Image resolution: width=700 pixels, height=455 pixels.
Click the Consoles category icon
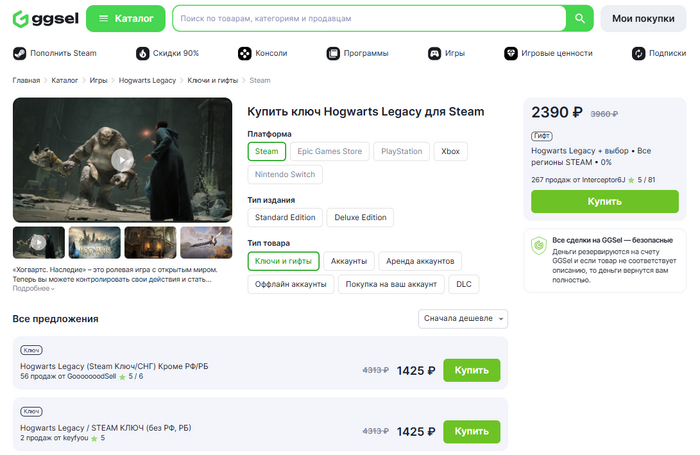[x=244, y=53]
